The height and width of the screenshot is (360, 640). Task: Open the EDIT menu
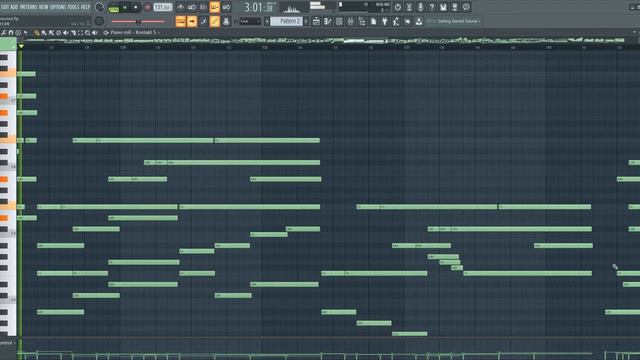click(x=5, y=7)
